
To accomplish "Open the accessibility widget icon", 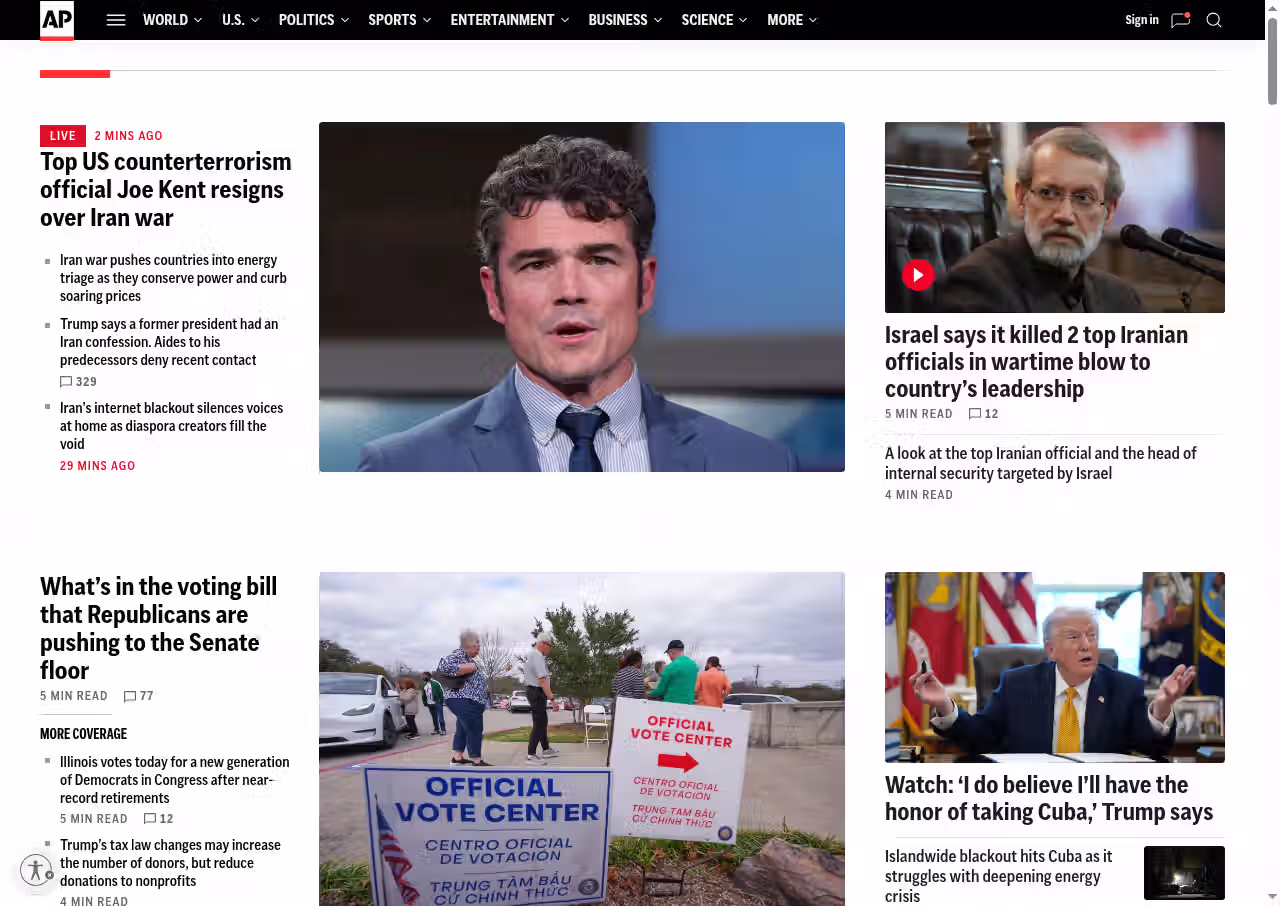I will click(36, 870).
